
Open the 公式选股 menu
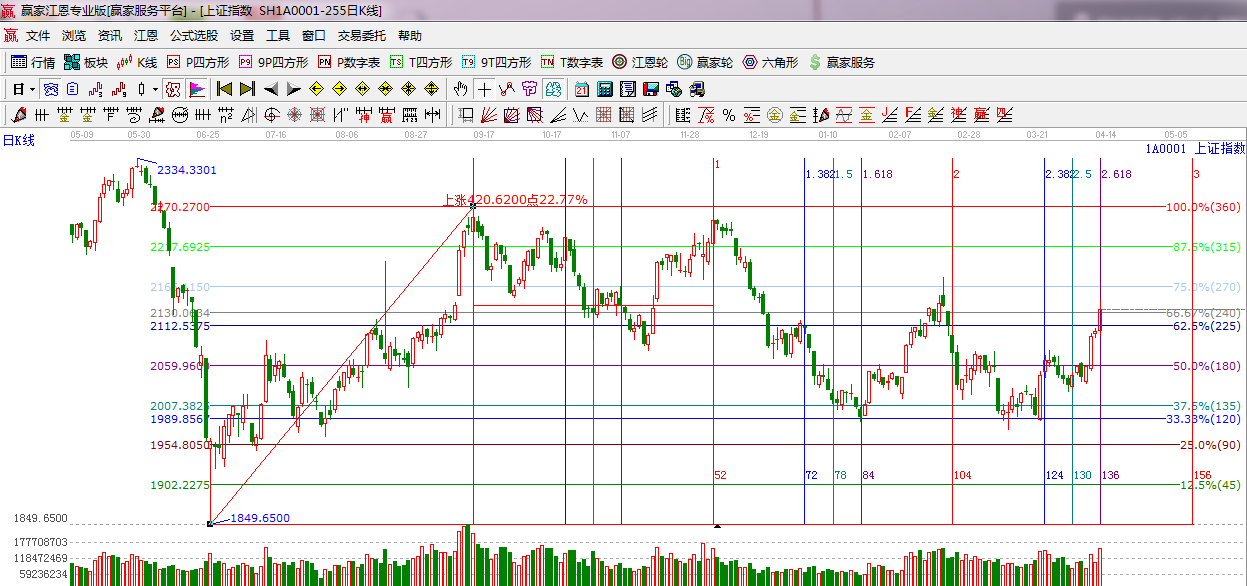coord(193,35)
